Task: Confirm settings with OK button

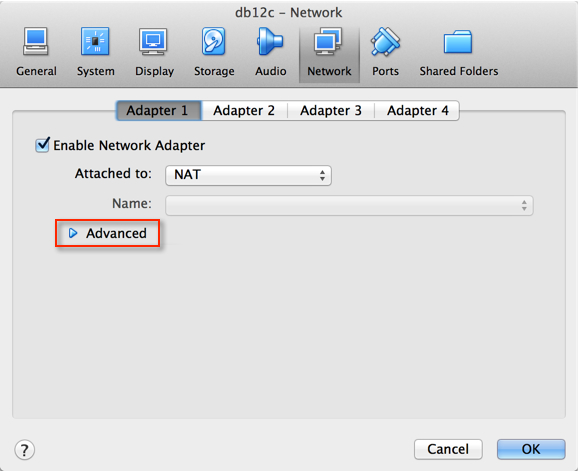Action: 531,449
